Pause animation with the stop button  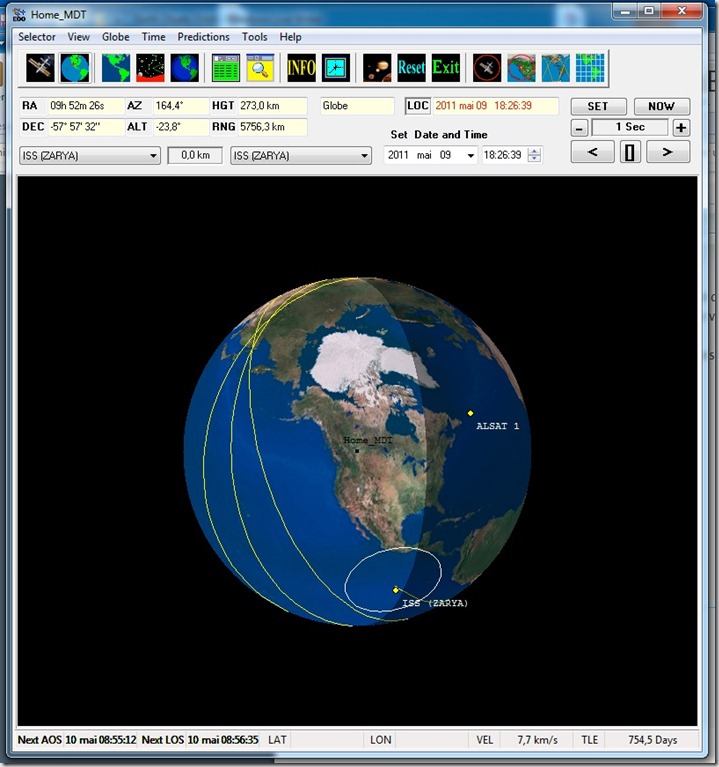(x=630, y=152)
